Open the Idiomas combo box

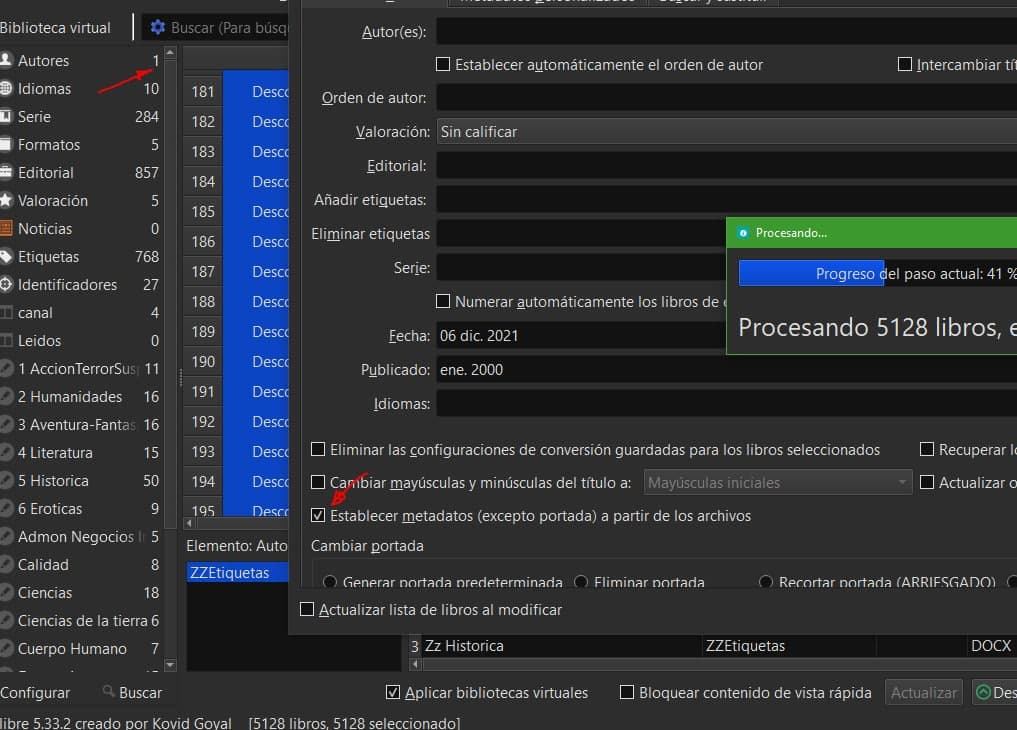click(726, 403)
